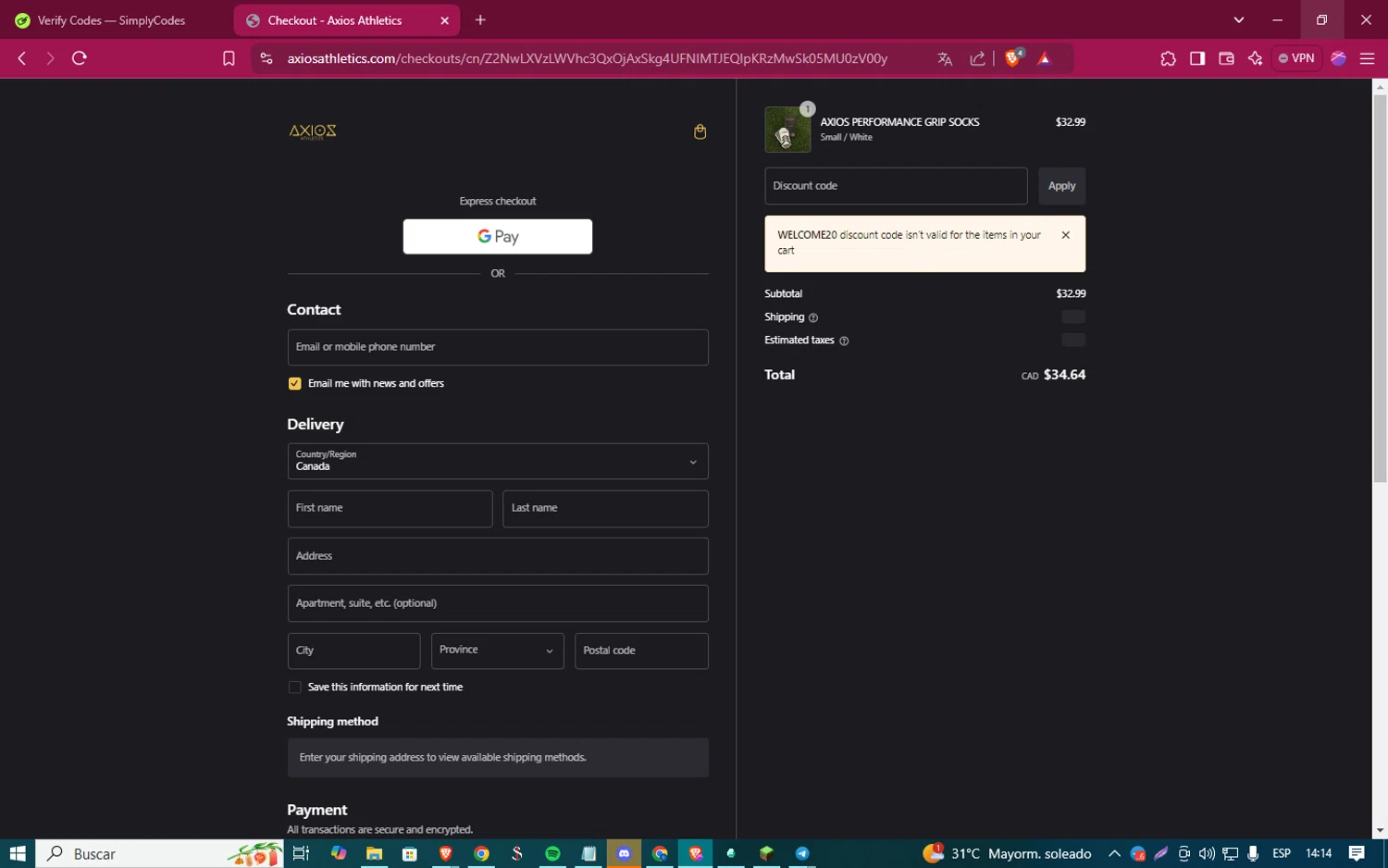Uncheck Email me with news and offers
Screen dimensions: 1388x868
(294, 384)
